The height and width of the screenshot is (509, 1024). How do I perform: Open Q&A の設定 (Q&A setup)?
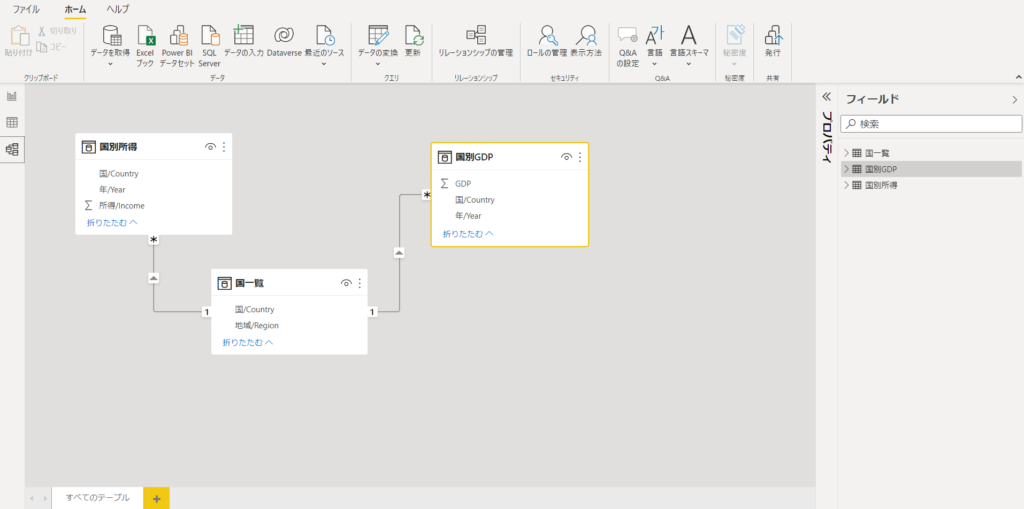pos(627,35)
